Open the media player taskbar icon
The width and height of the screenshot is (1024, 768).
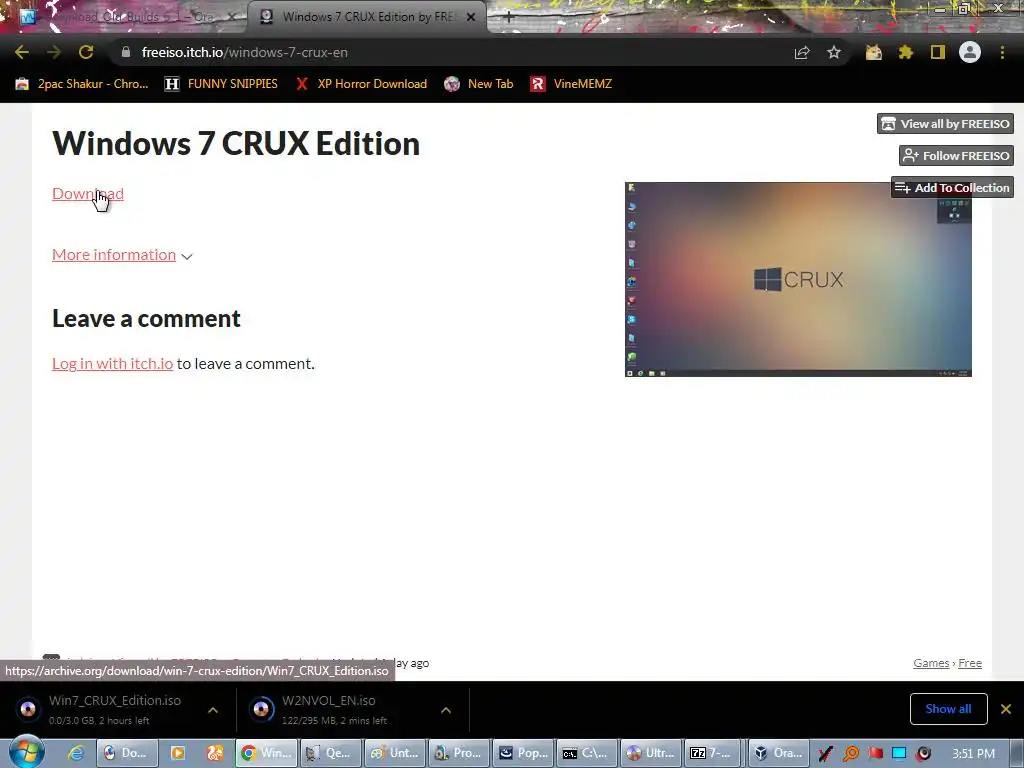[178, 753]
